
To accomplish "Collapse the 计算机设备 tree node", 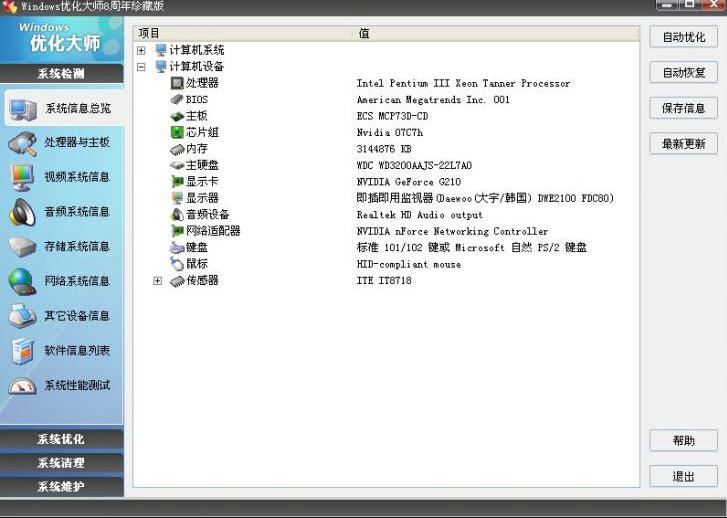I will click(141, 67).
